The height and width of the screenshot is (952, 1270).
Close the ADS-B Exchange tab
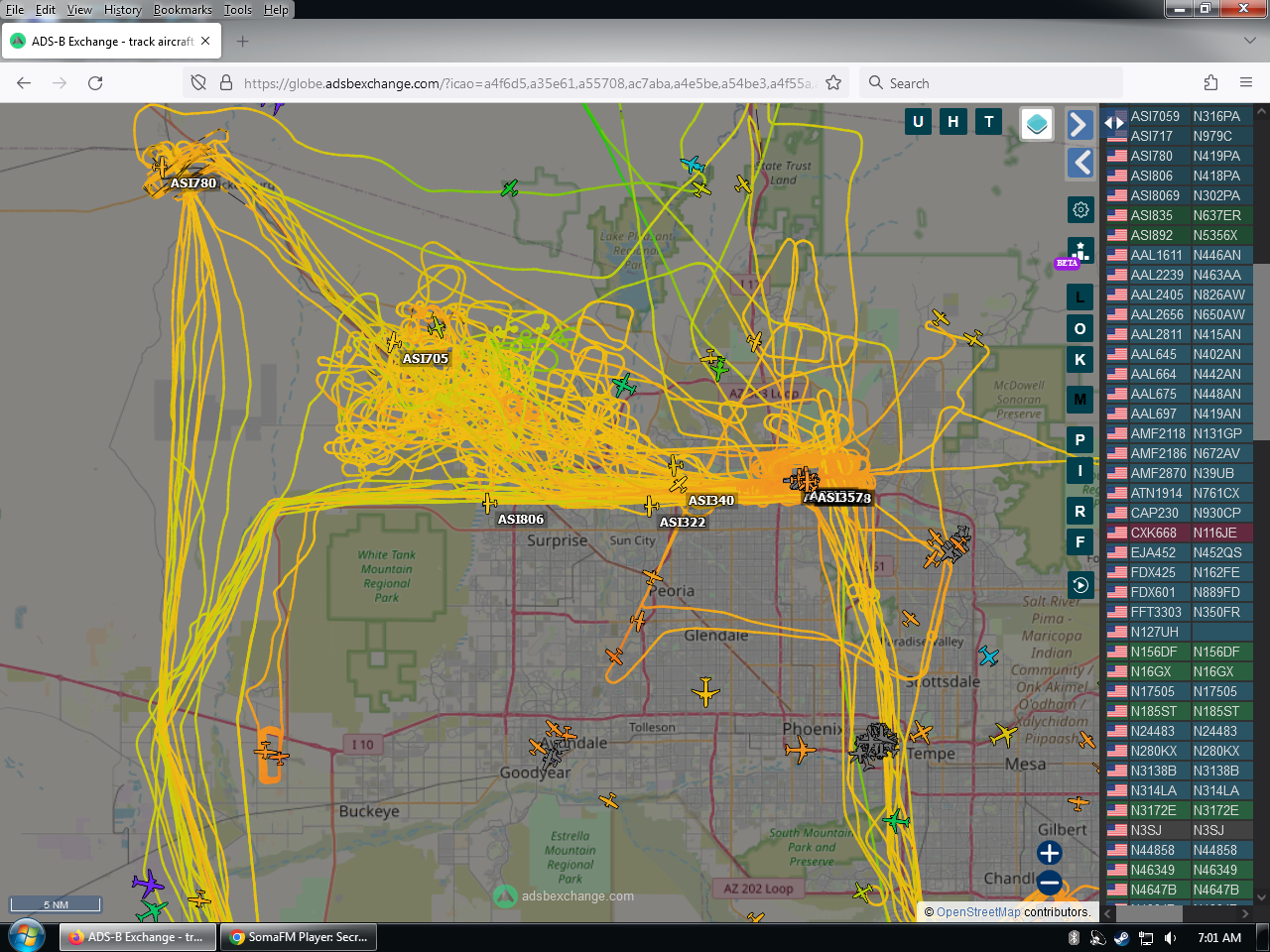click(205, 42)
